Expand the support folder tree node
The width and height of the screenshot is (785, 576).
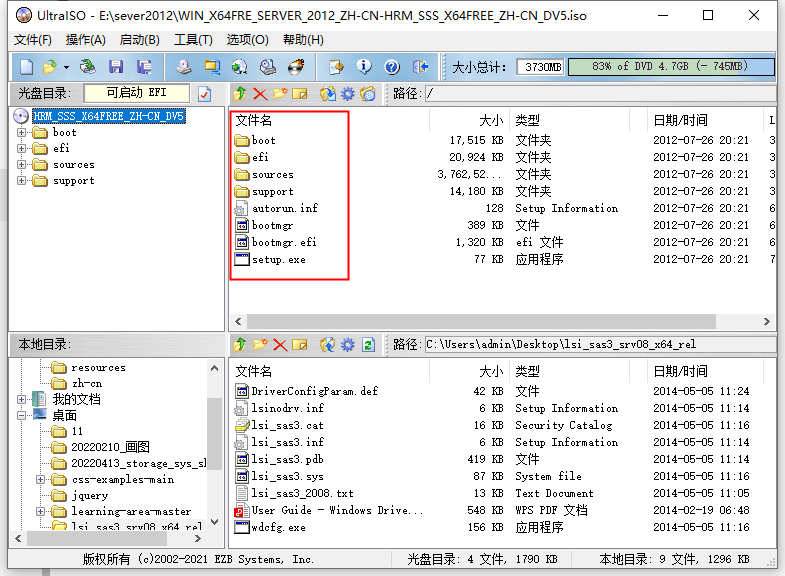(x=21, y=181)
